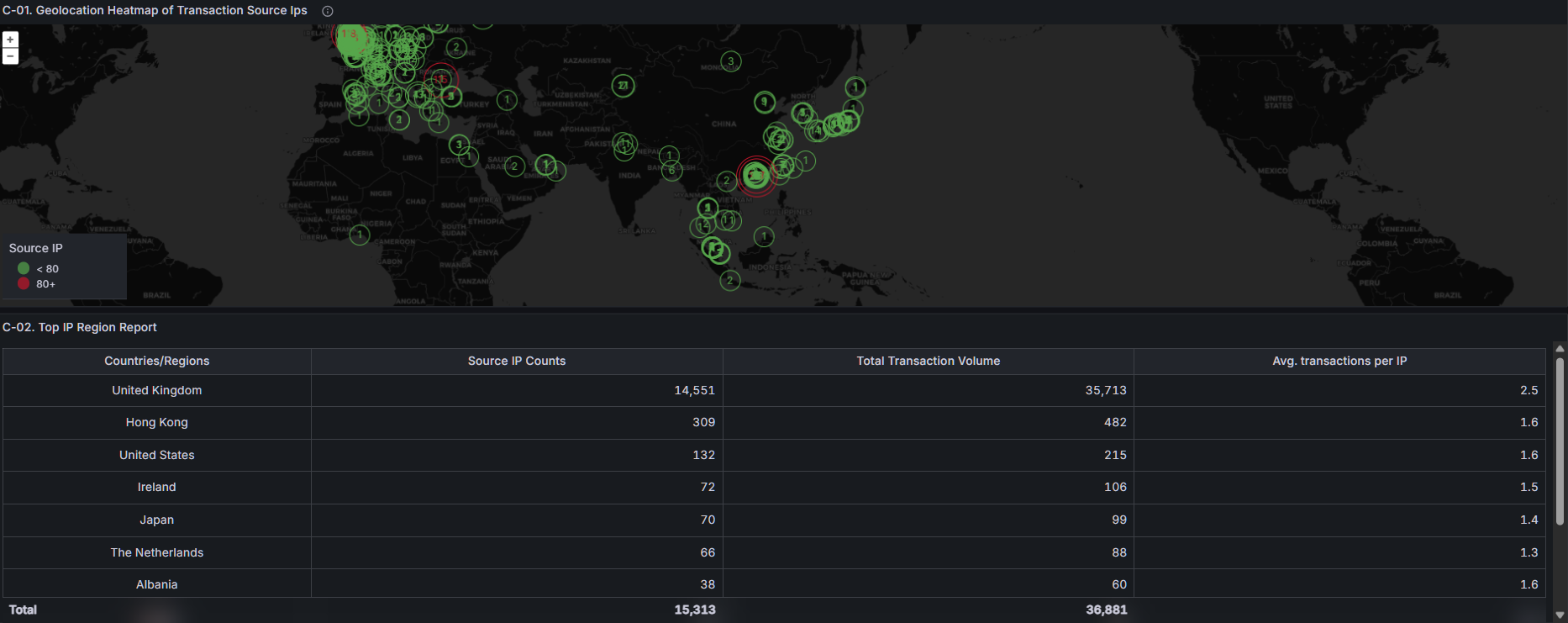Screen dimensions: 1568x623
Task: Click the red '80+' legend dot
Action: point(24,284)
